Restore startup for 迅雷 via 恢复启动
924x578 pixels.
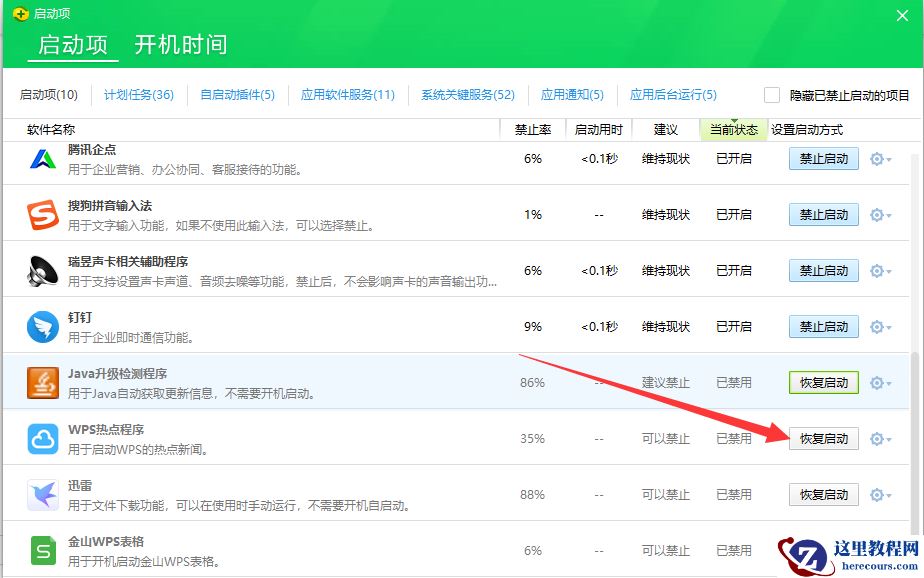tap(826, 494)
